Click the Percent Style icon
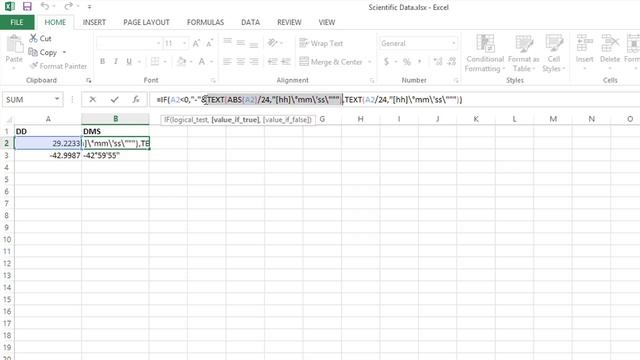Screen dimensions: 640x360 [407, 62]
